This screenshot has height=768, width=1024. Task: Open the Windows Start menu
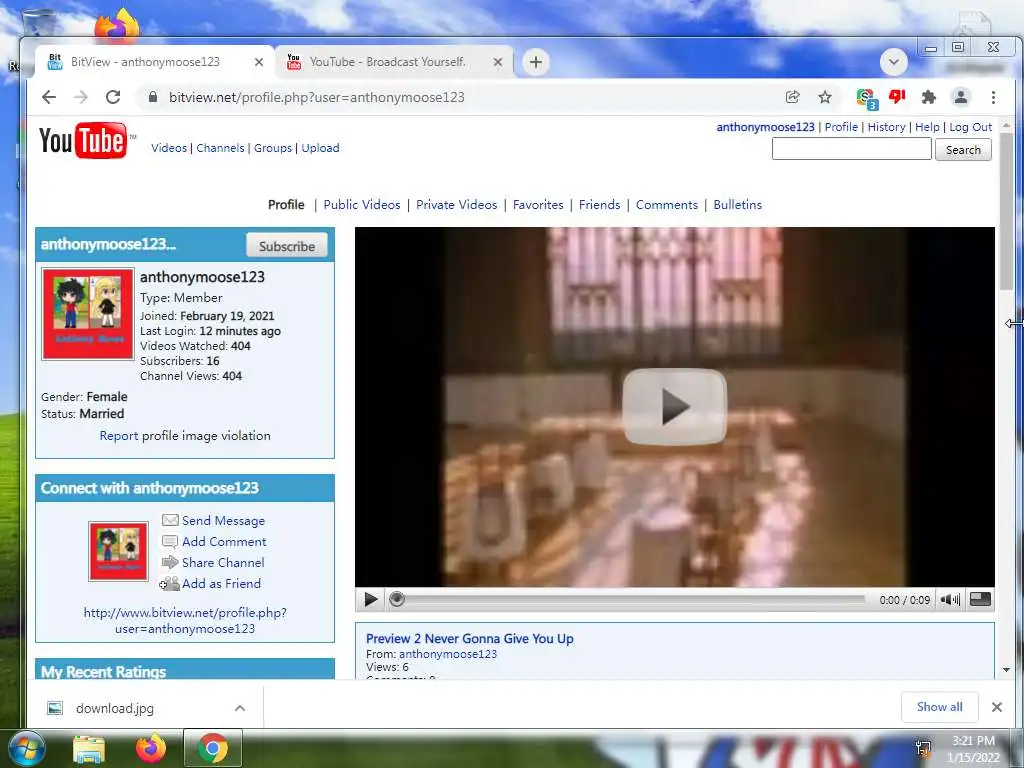pos(26,749)
